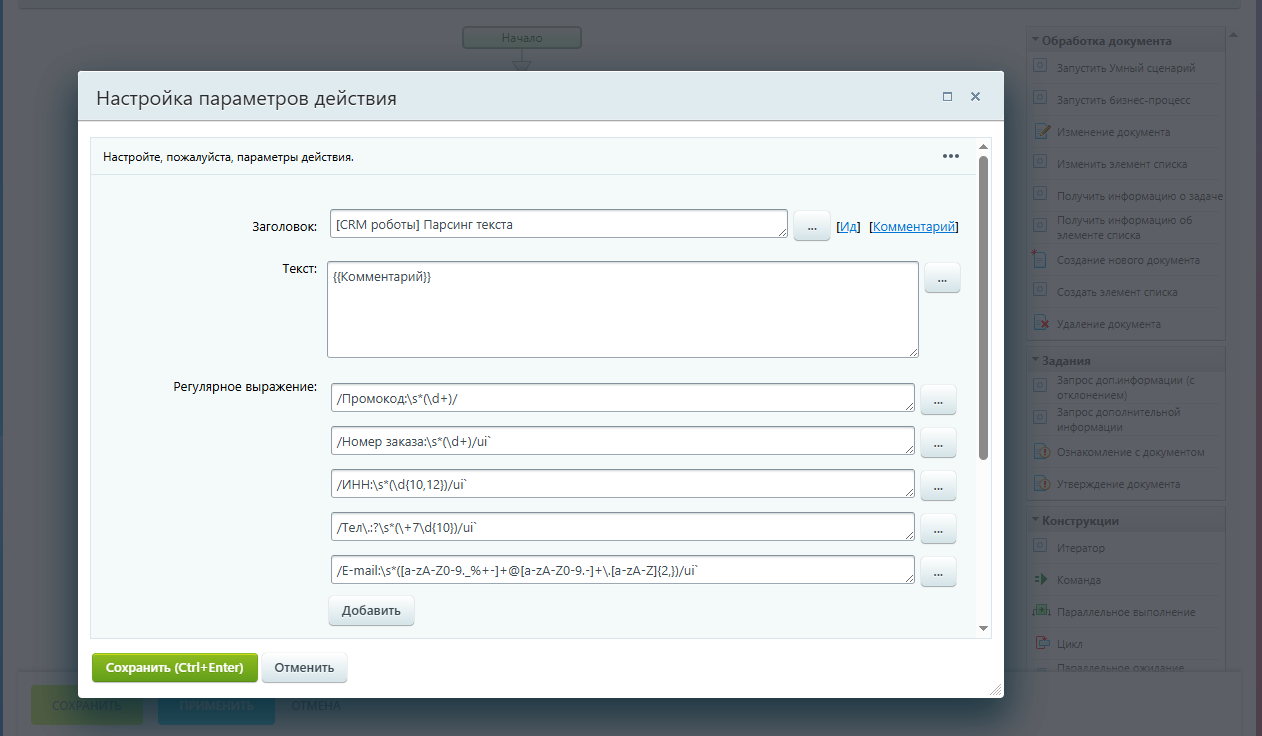
Task: Click the Отменить button
Action: point(304,668)
